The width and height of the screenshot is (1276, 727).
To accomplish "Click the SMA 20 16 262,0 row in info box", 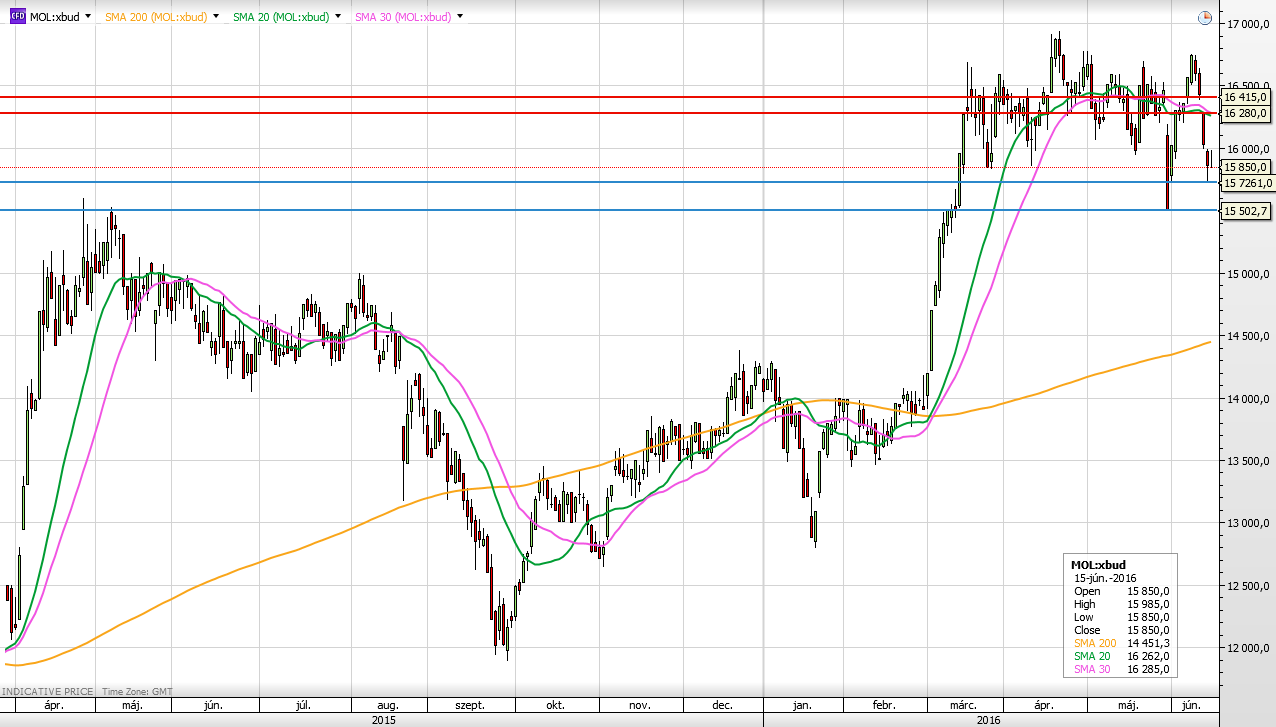I will coord(1121,656).
